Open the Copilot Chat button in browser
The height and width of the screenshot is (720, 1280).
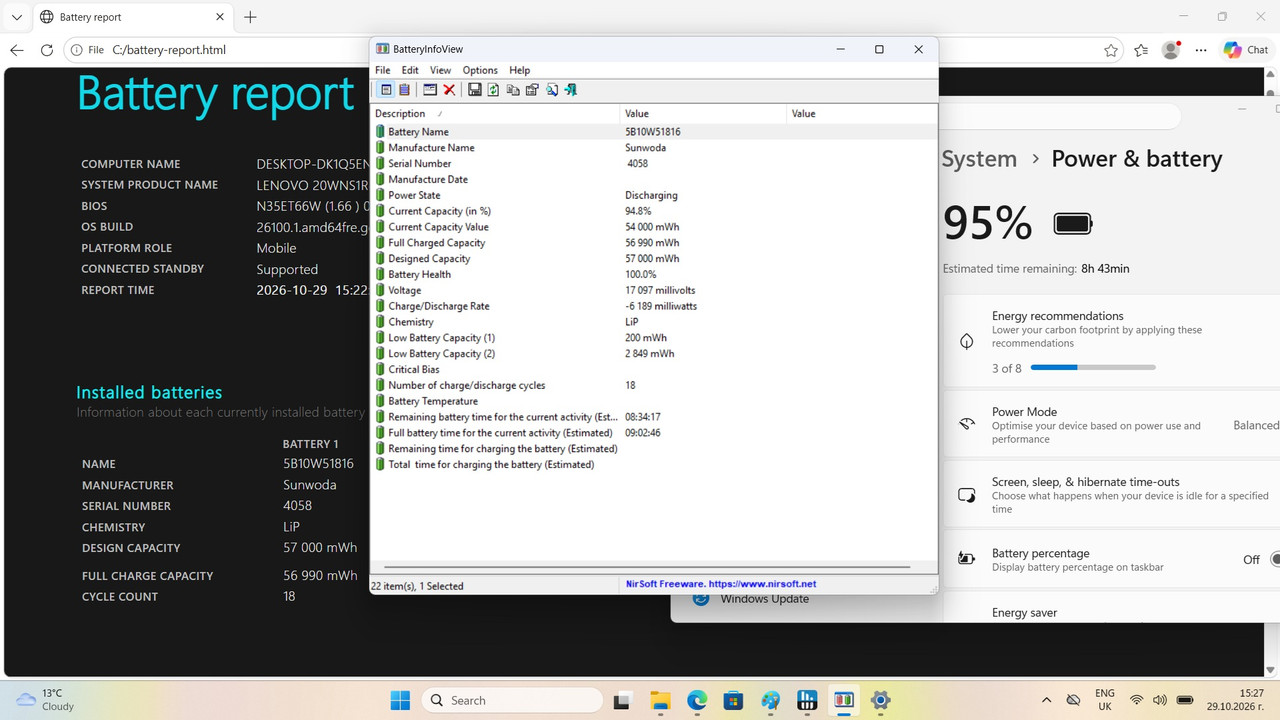[x=1246, y=50]
